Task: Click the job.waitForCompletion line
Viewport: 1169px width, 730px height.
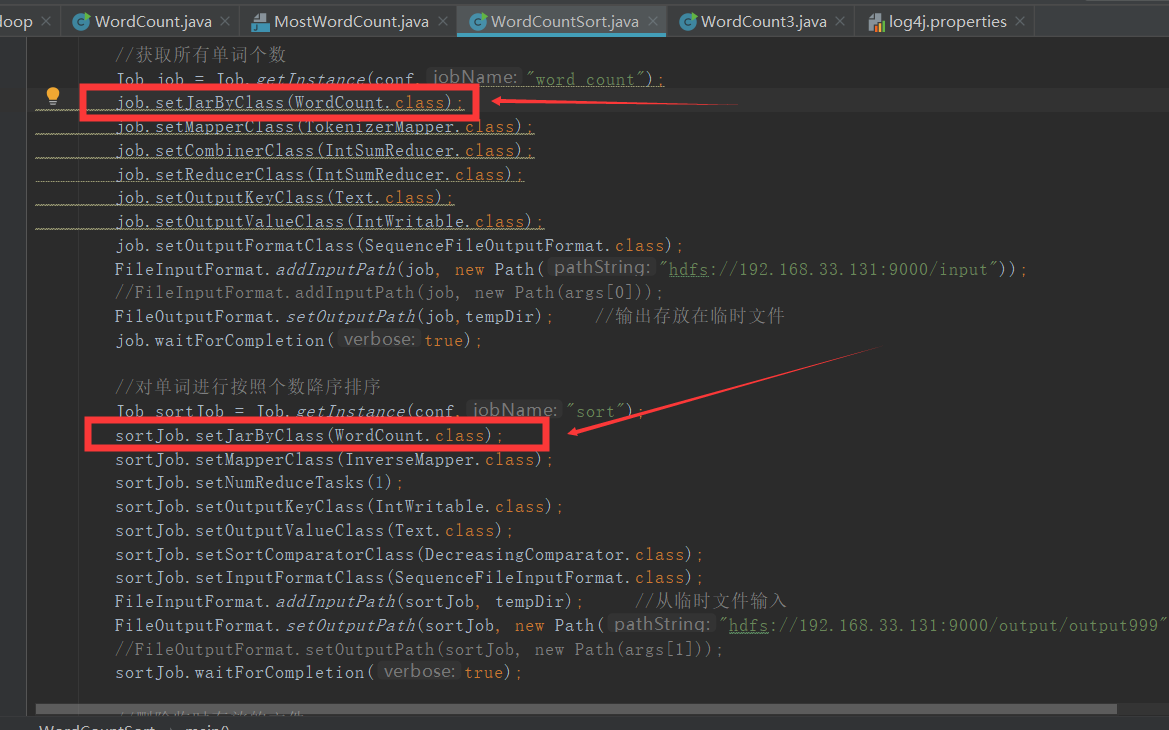Action: click(299, 340)
